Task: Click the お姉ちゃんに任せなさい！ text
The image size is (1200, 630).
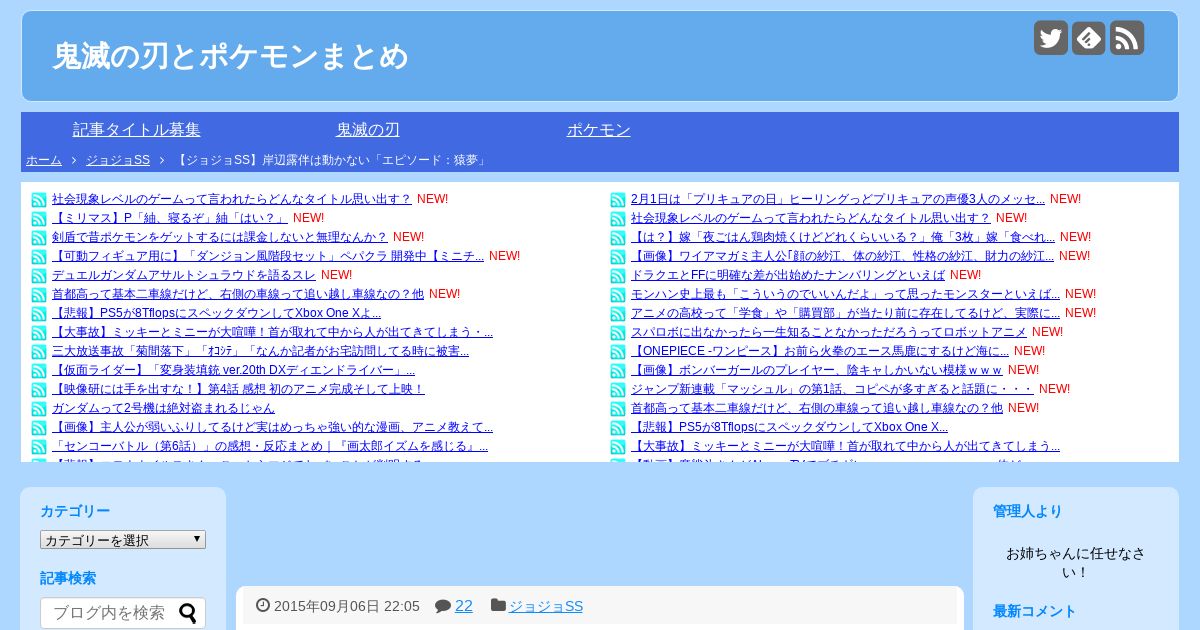Action: pyautogui.click(x=1076, y=563)
